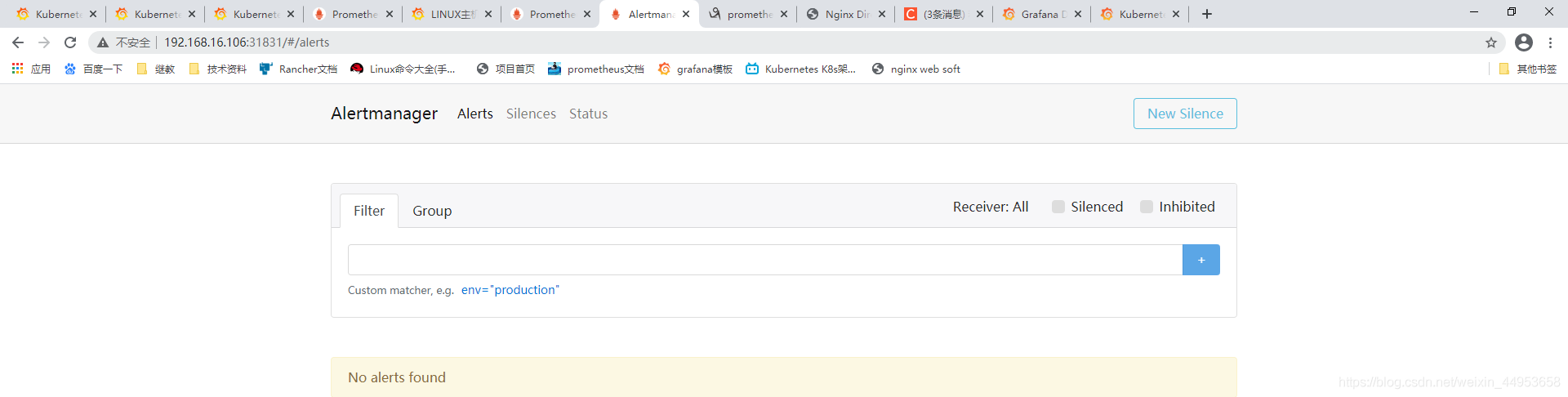Open the Baidu bookmark
Screen dimensions: 1568x397
[93, 69]
